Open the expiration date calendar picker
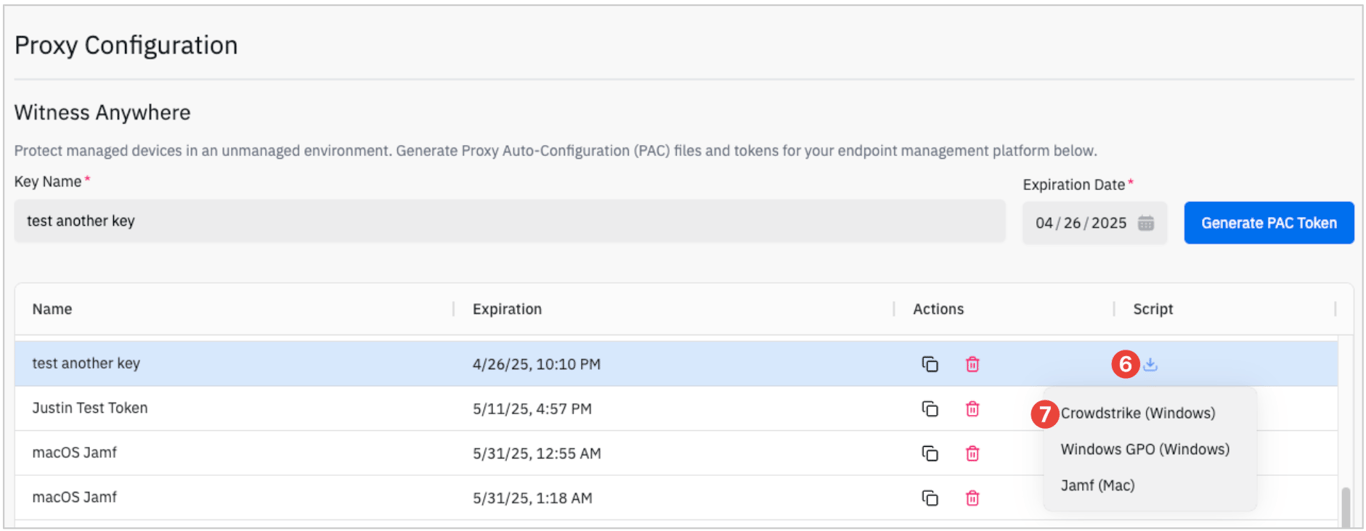The image size is (1366, 531). [x=1146, y=223]
